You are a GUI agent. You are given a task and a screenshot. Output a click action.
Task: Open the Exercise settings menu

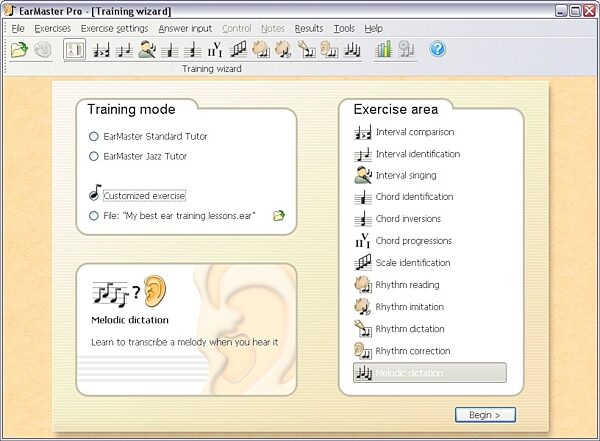[x=114, y=29]
